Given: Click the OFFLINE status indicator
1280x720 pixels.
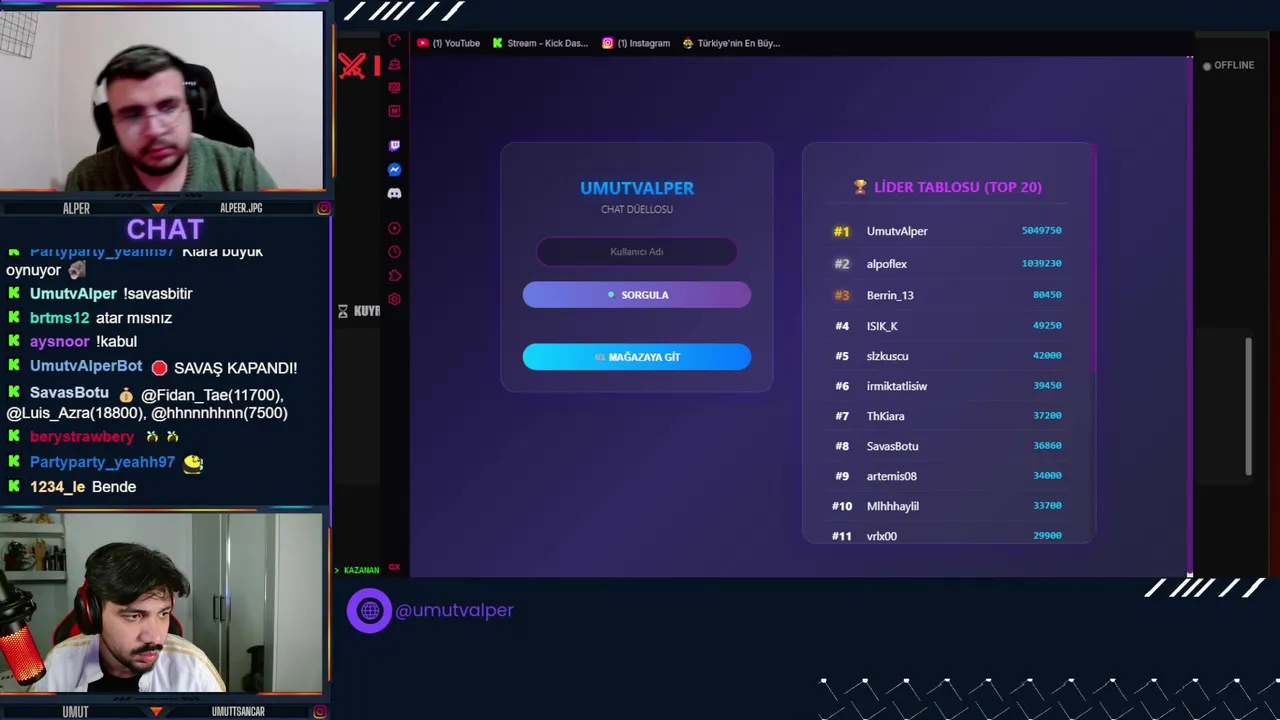Looking at the screenshot, I should coord(1228,65).
